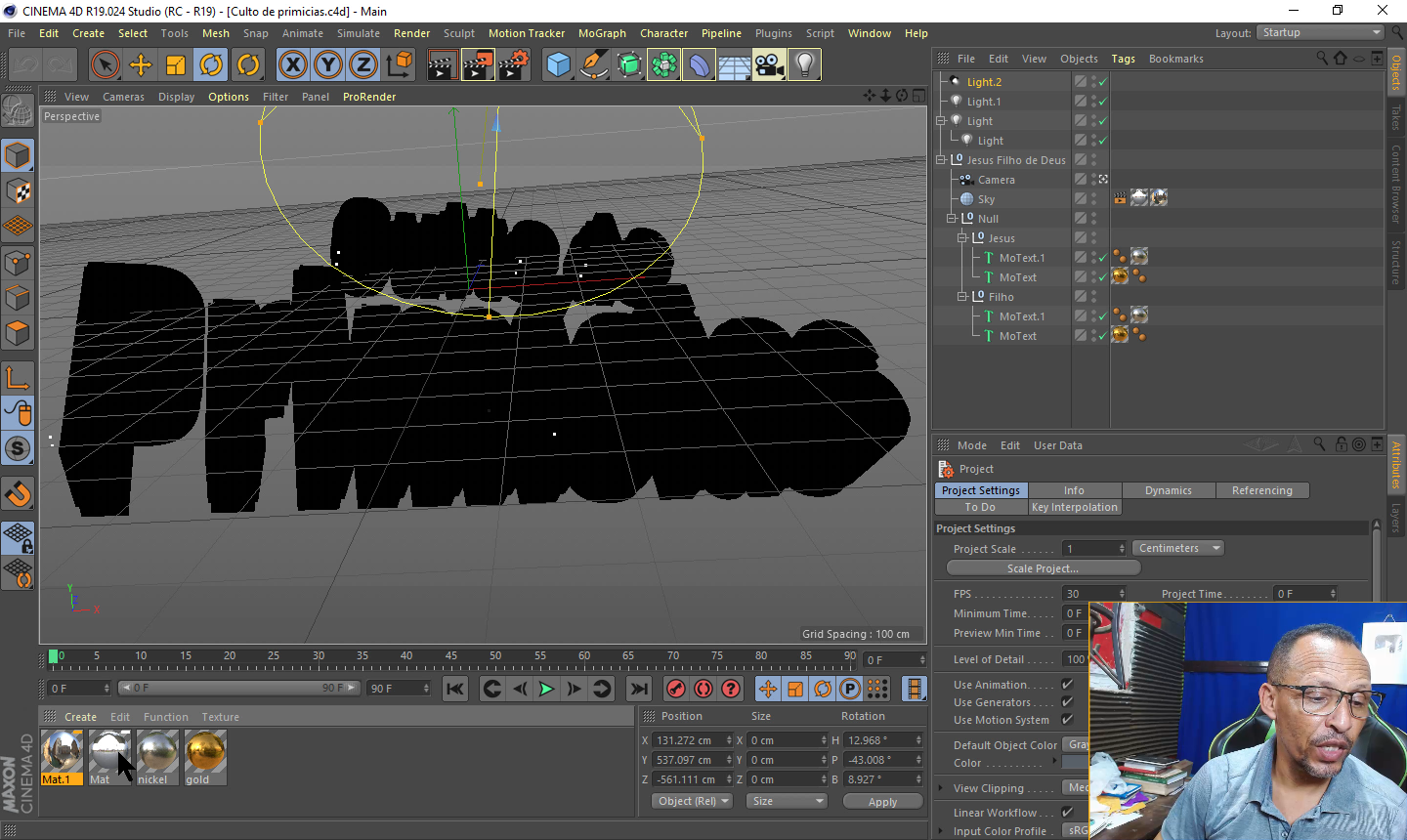Toggle Autokeying button
Image resolution: width=1407 pixels, height=840 pixels.
point(703,689)
